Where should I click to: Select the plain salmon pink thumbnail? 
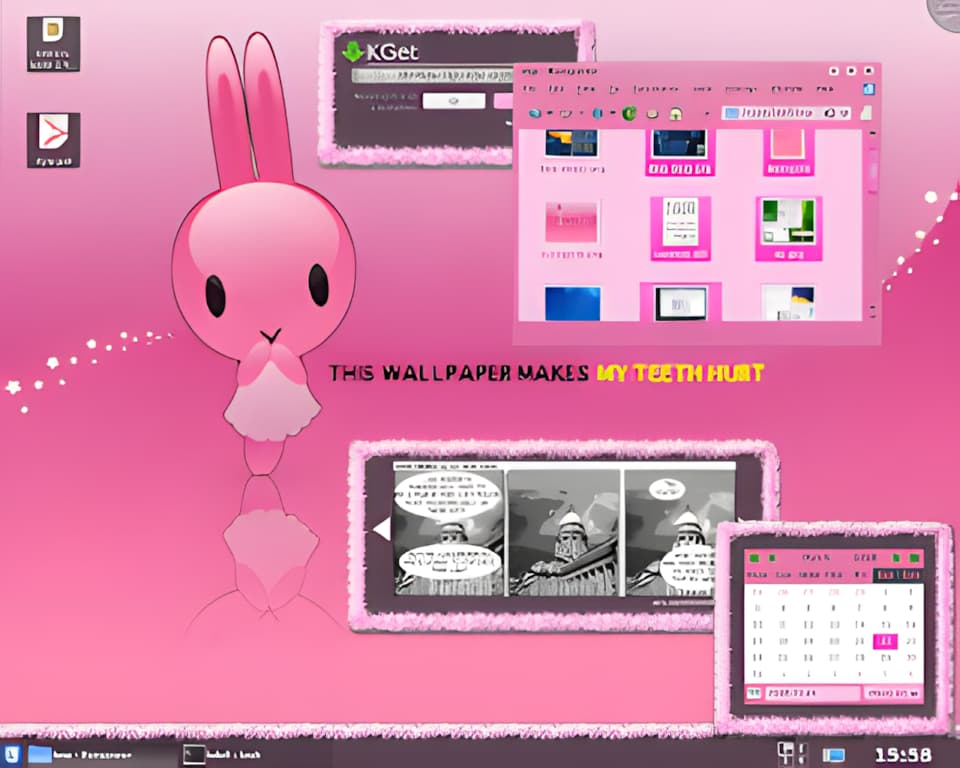(x=788, y=145)
